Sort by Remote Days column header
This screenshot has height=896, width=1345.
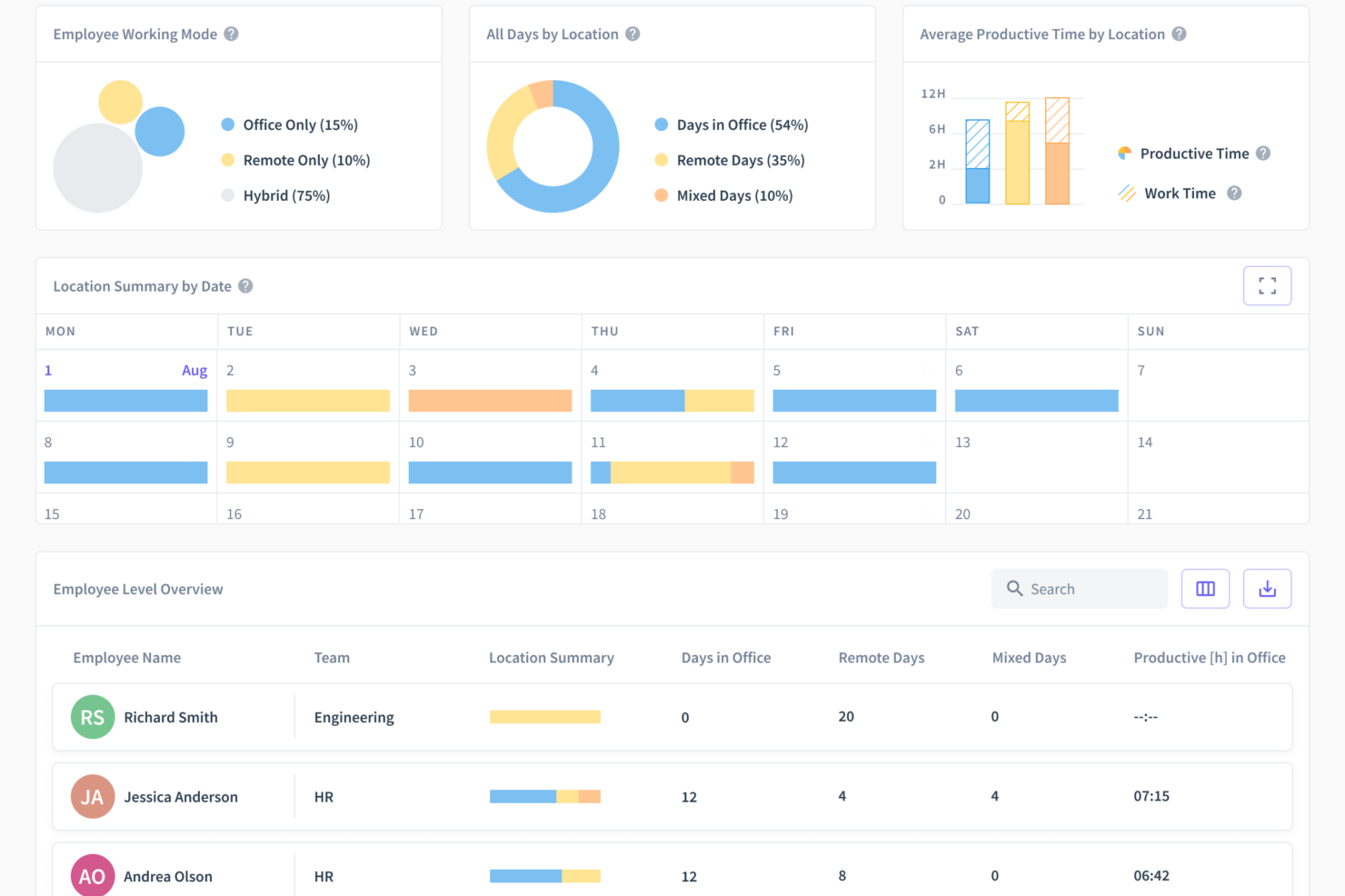tap(881, 658)
